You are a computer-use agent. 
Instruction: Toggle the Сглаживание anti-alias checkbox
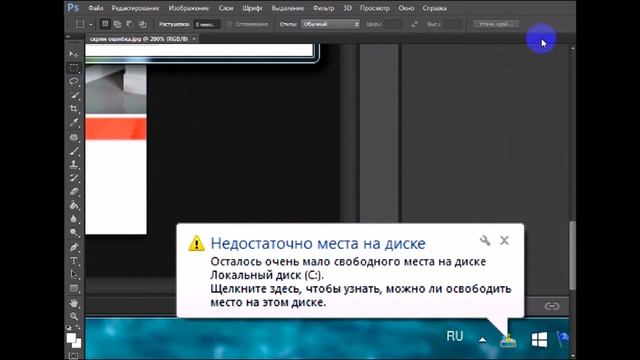click(229, 24)
